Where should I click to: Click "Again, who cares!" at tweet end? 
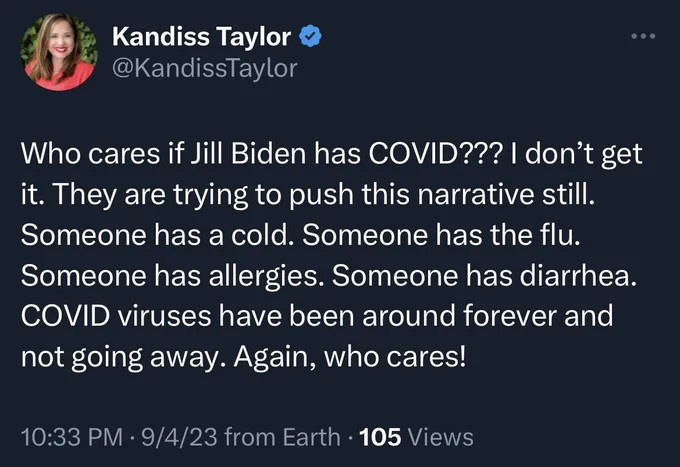pyautogui.click(x=351, y=355)
